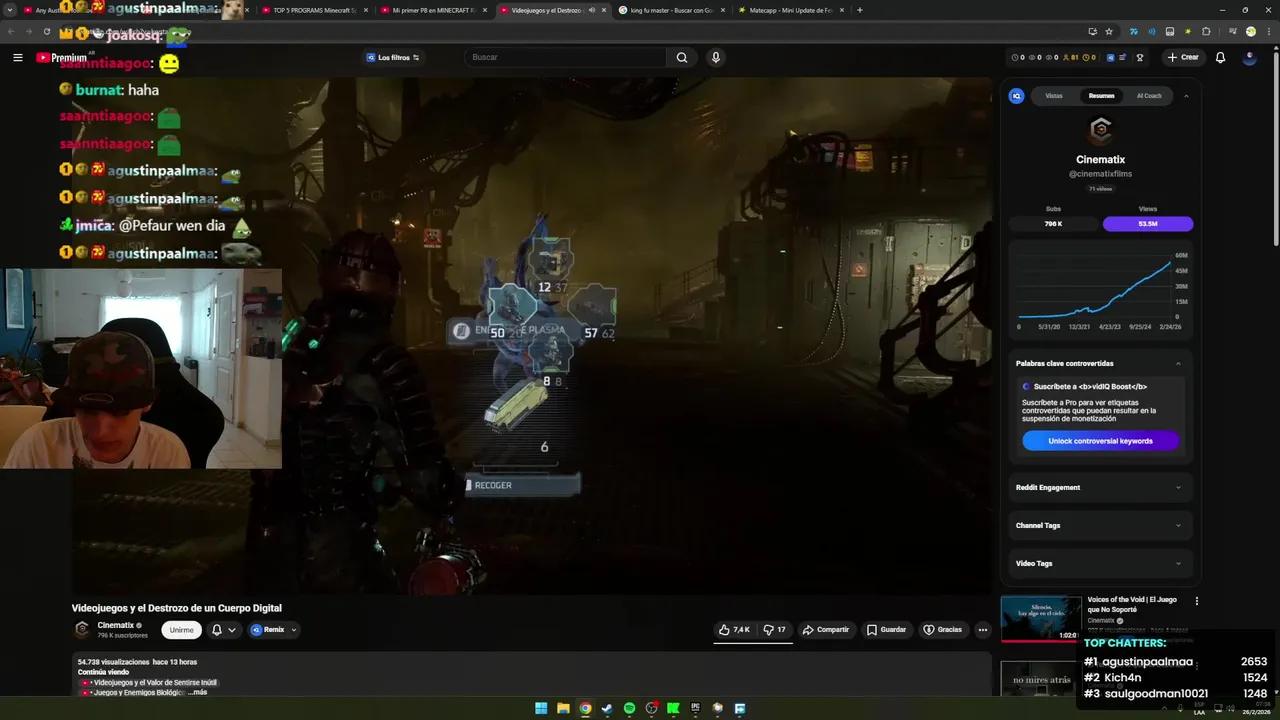Collapse Palabras clave controvertidas section
The height and width of the screenshot is (720, 1280).
1178,363
